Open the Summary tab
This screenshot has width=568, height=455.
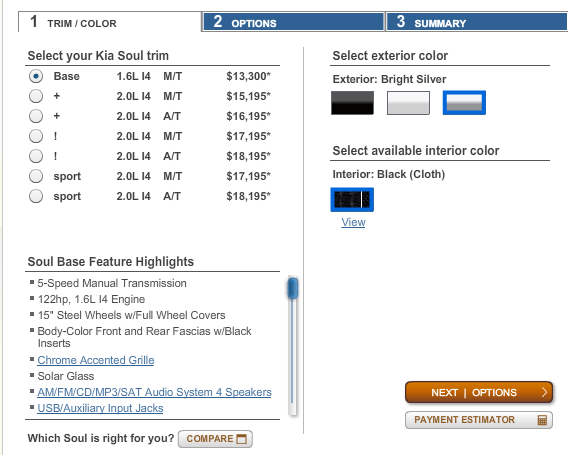[477, 22]
